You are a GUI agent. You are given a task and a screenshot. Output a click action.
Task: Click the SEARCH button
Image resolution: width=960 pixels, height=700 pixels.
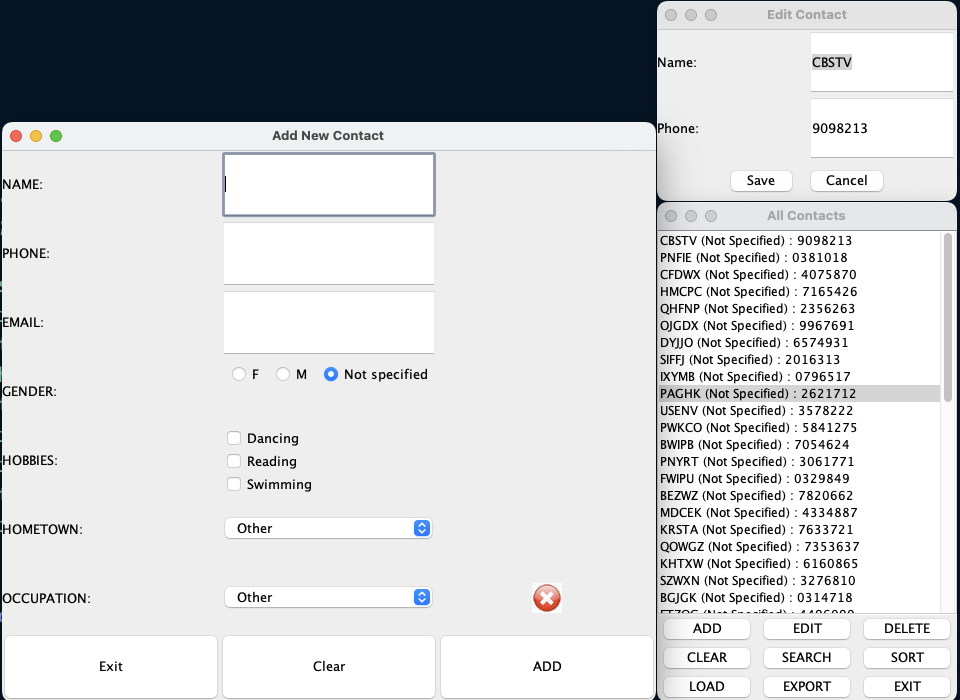807,658
